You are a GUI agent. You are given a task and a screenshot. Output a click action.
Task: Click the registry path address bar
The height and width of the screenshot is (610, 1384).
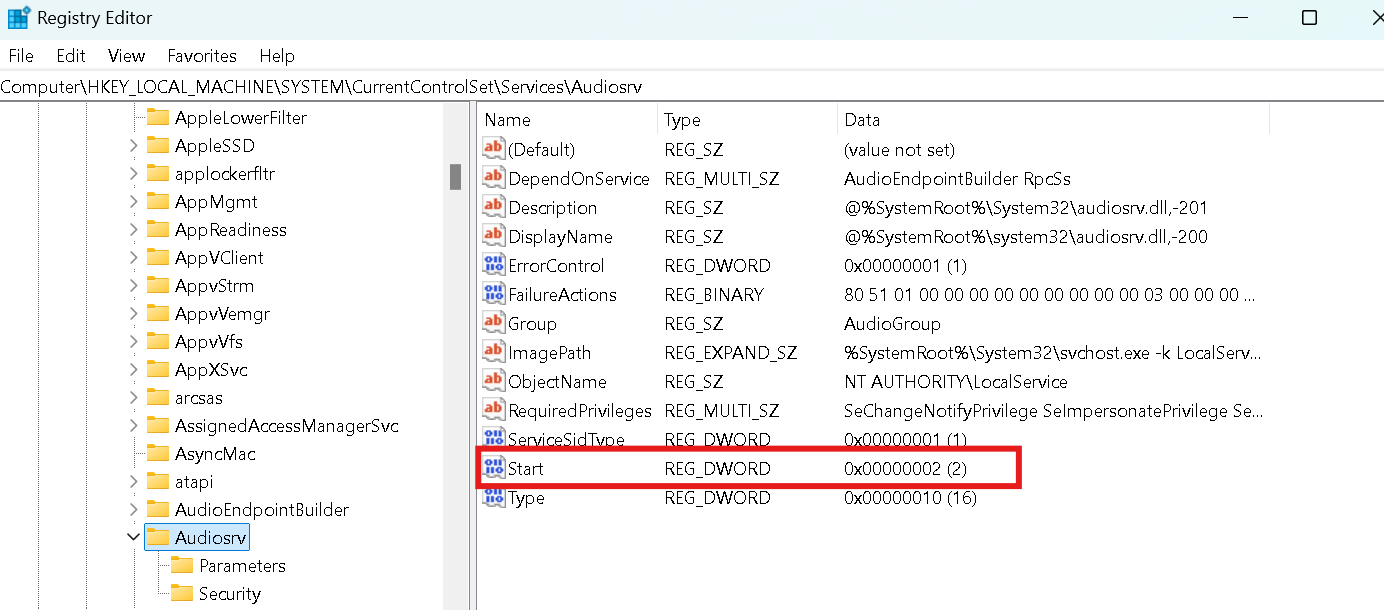pos(692,87)
